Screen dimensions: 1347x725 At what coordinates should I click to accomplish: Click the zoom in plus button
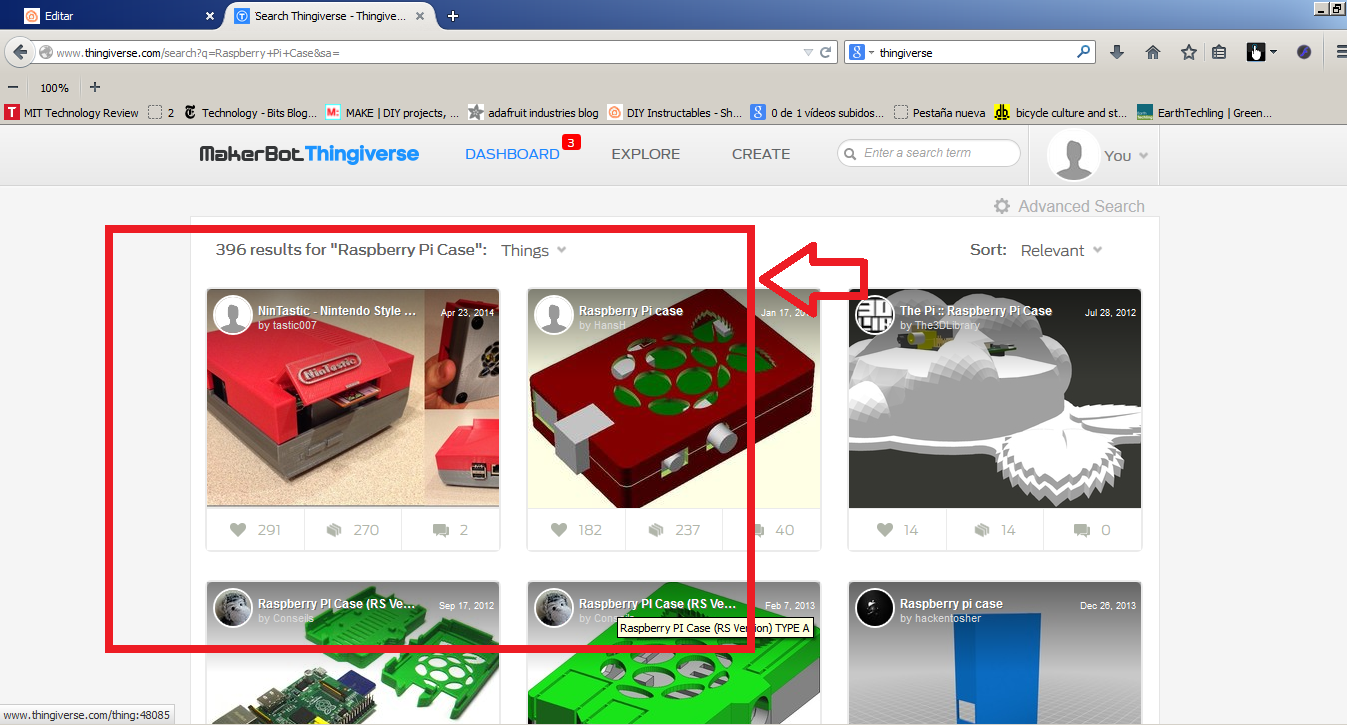[95, 87]
